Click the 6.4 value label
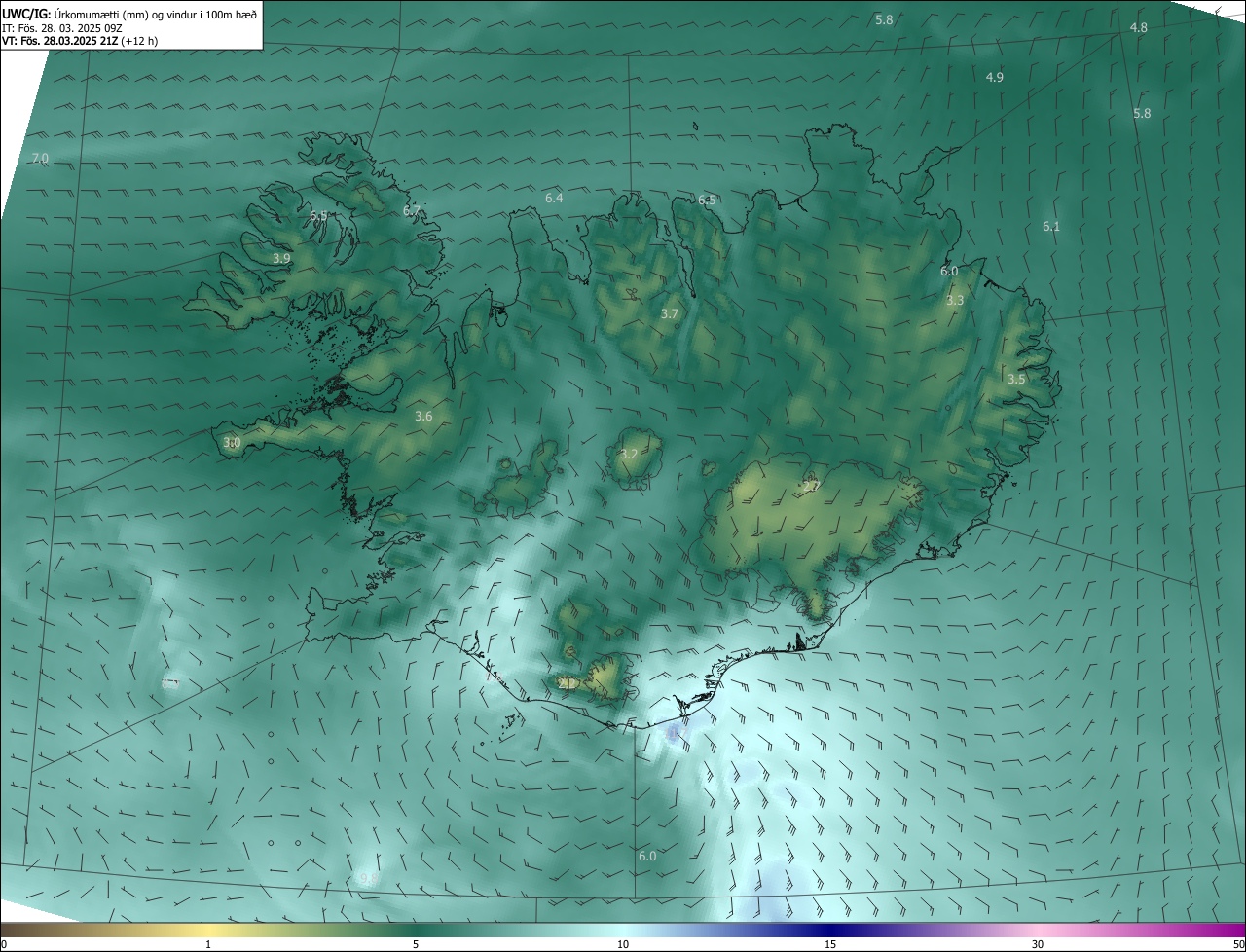The width and height of the screenshot is (1246, 952). [554, 199]
